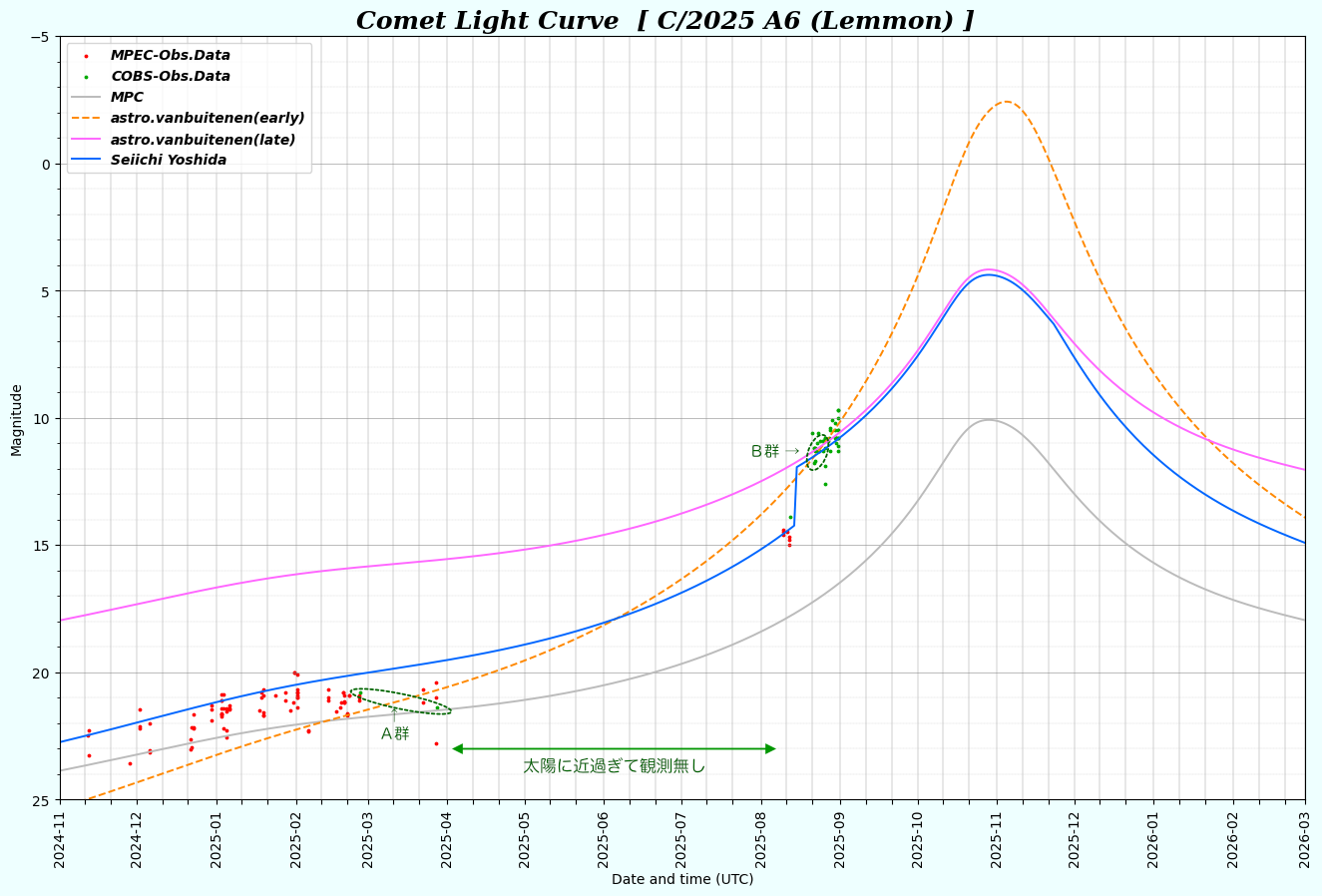Click the B群 annotation label
This screenshot has height=896, width=1322.
coord(765,452)
